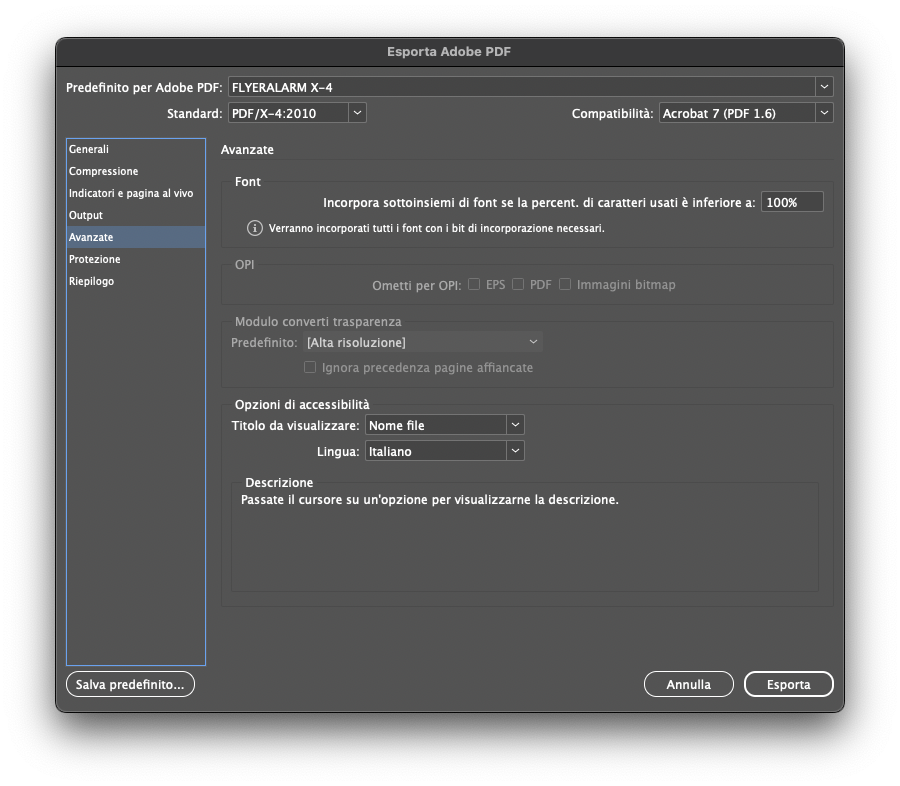The height and width of the screenshot is (786, 900).
Task: Click the Esporta button
Action: [788, 684]
